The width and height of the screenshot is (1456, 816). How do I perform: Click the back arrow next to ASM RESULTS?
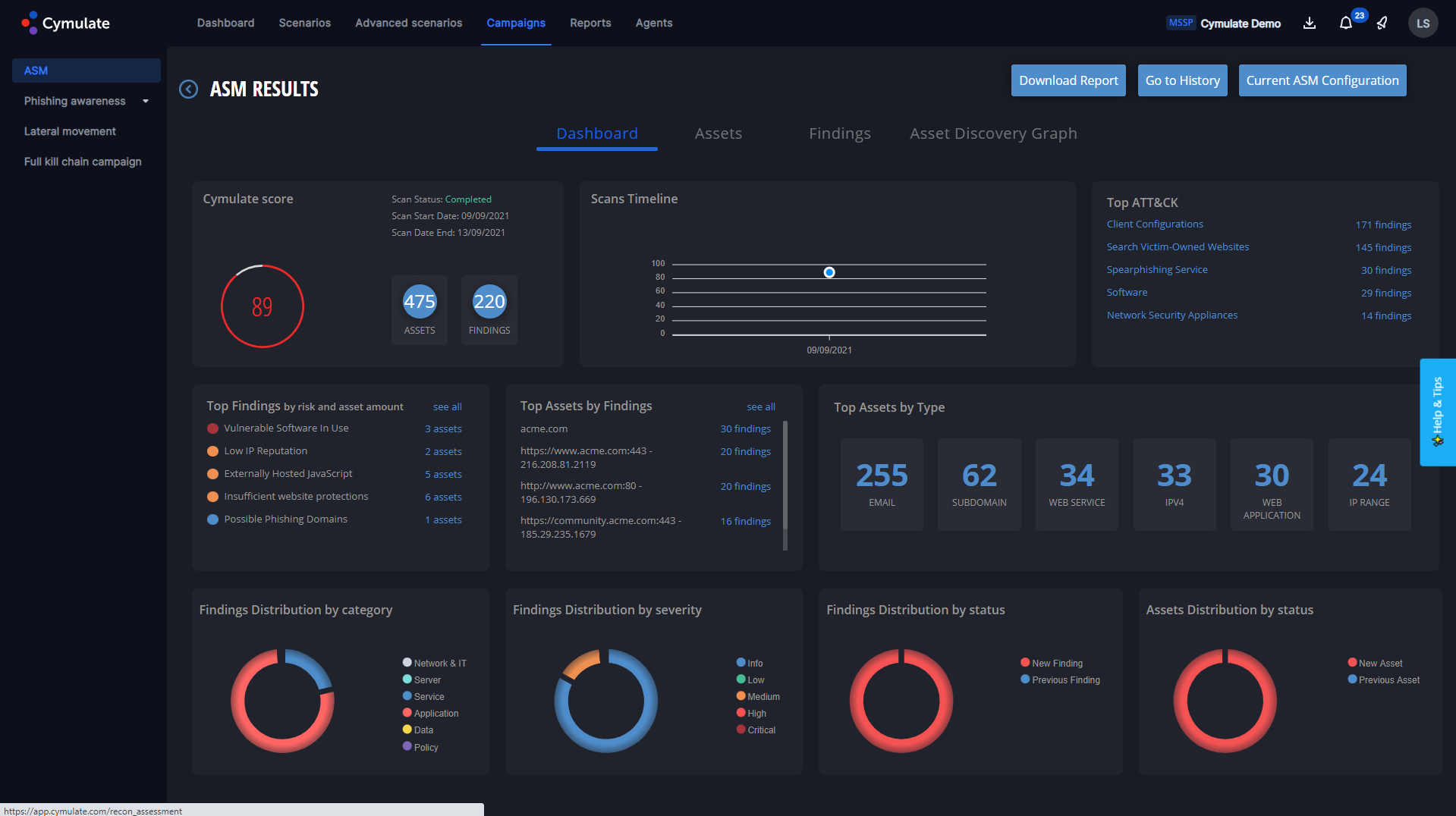pyautogui.click(x=188, y=89)
